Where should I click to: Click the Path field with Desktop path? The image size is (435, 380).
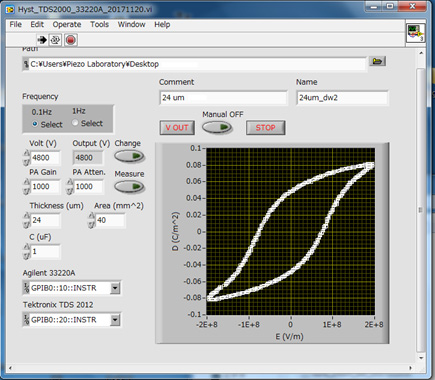[x=198, y=64]
